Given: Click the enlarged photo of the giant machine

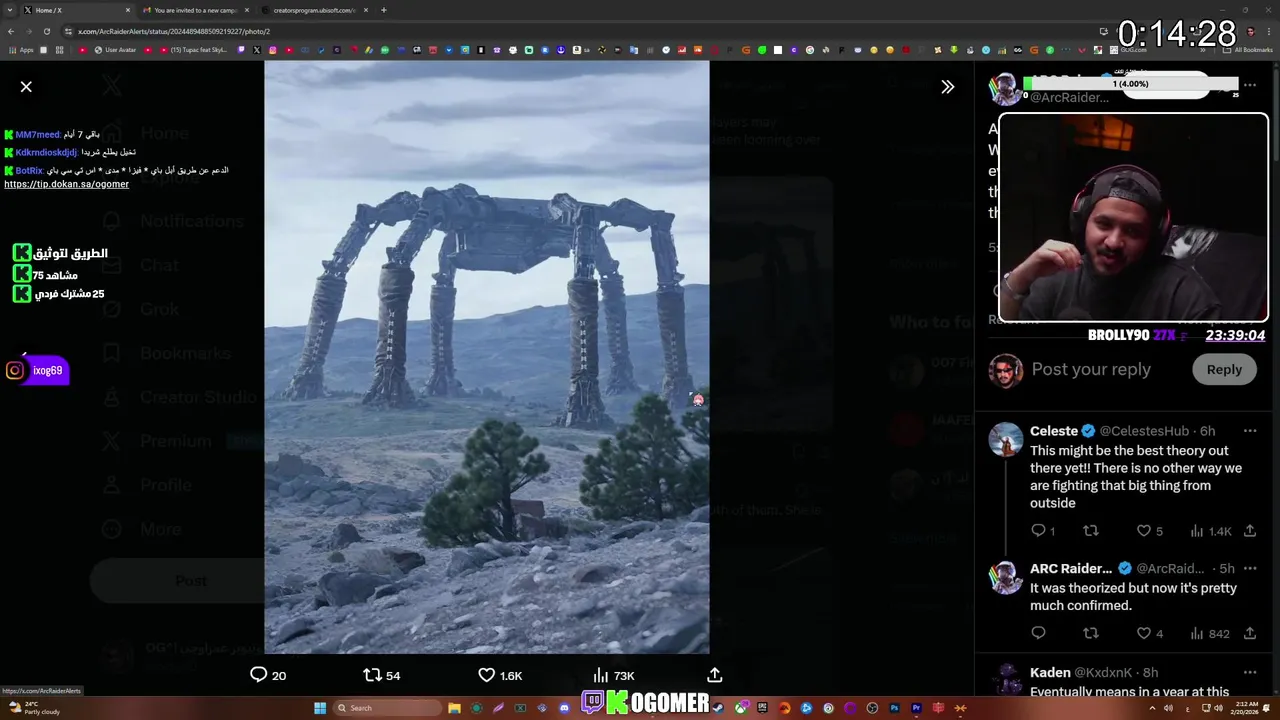Looking at the screenshot, I should 487,357.
